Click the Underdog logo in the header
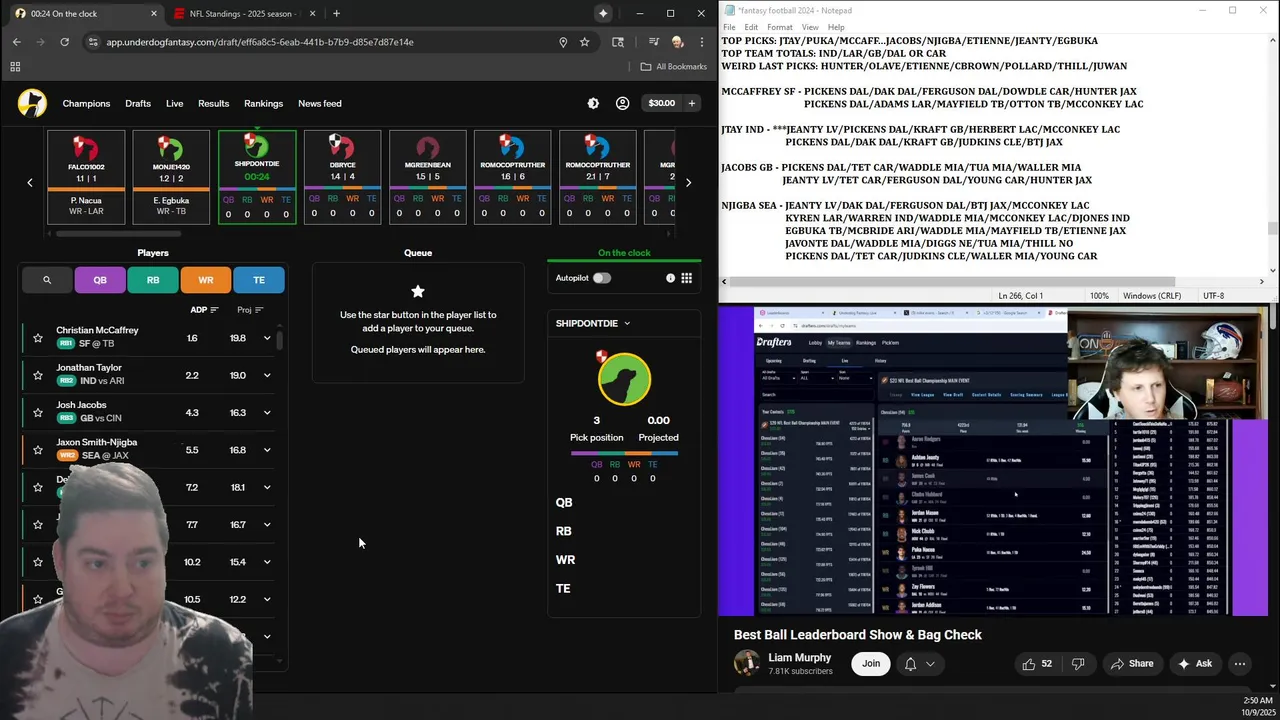The width and height of the screenshot is (1280, 720). pyautogui.click(x=32, y=103)
